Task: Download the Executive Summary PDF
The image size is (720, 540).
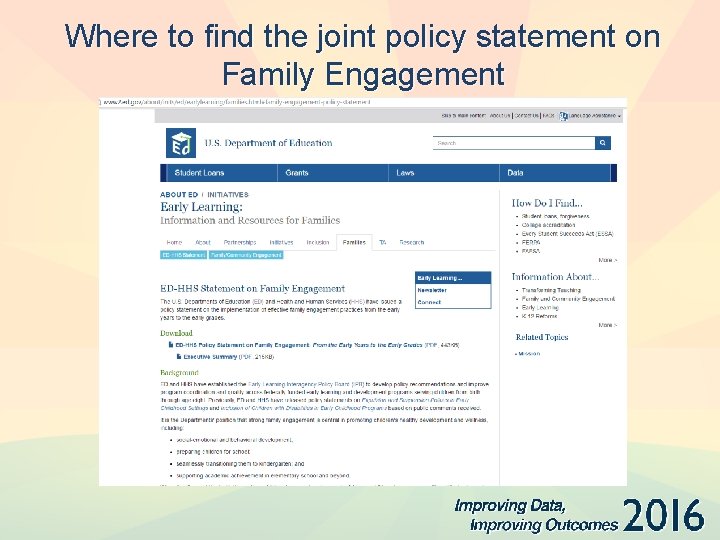Action: point(210,357)
